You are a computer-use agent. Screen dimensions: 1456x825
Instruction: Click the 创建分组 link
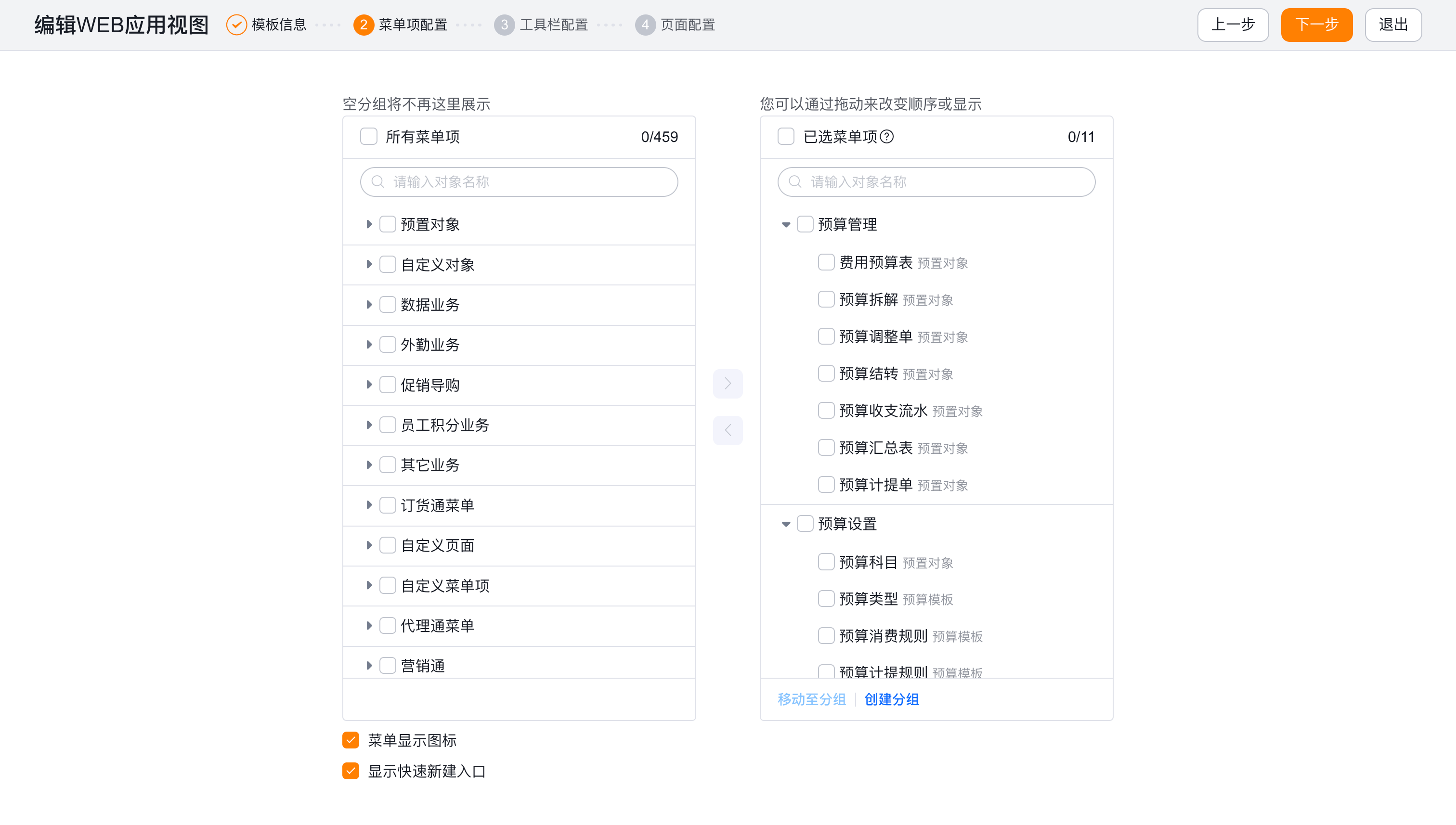pos(892,700)
